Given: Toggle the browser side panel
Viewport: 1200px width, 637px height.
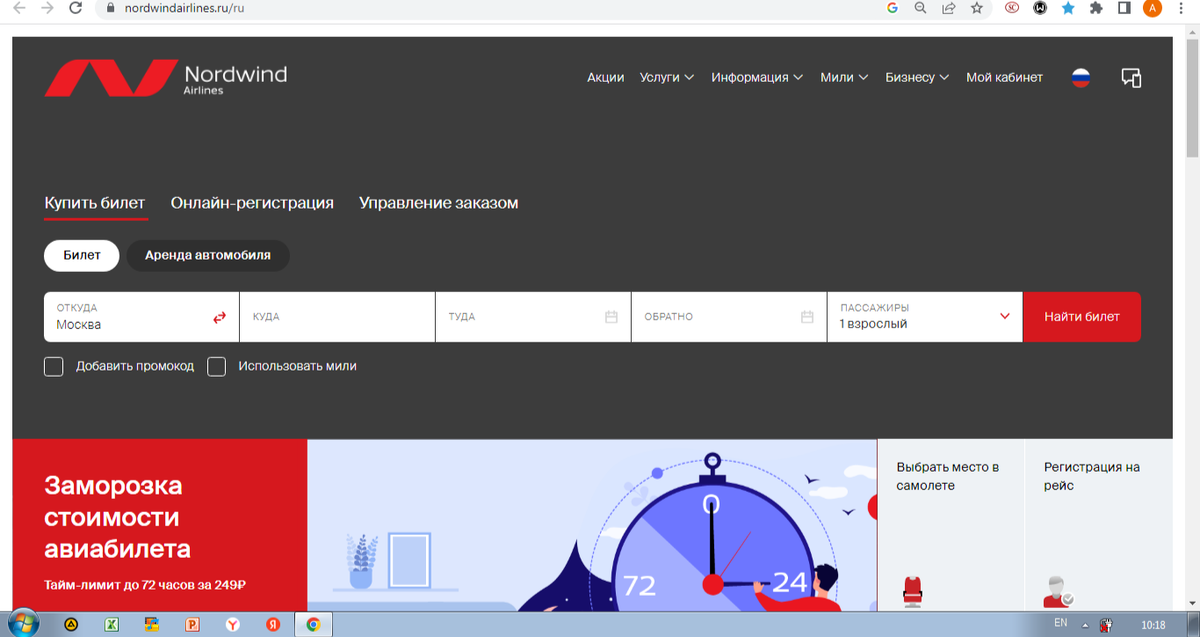Looking at the screenshot, I should 1124,8.
